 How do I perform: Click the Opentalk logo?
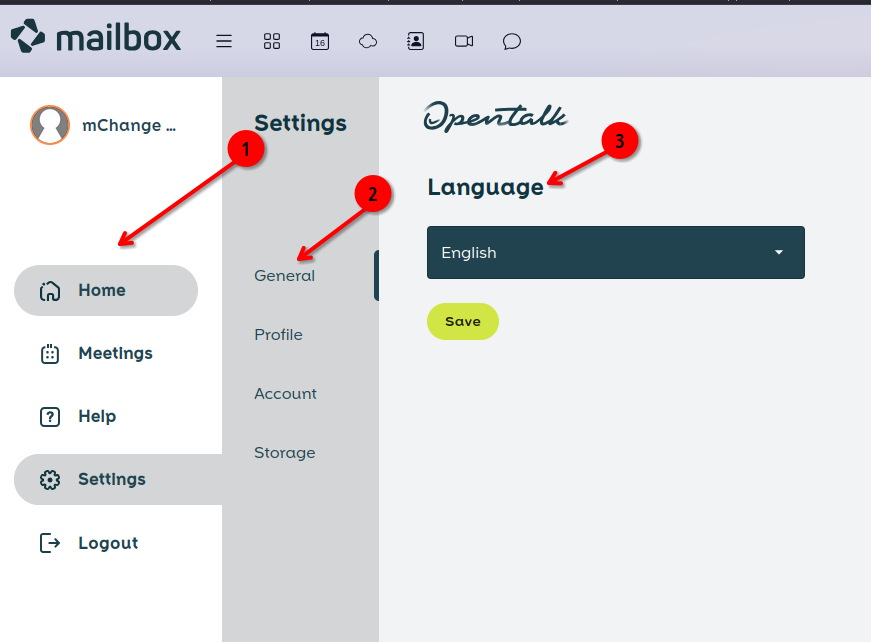(x=495, y=116)
